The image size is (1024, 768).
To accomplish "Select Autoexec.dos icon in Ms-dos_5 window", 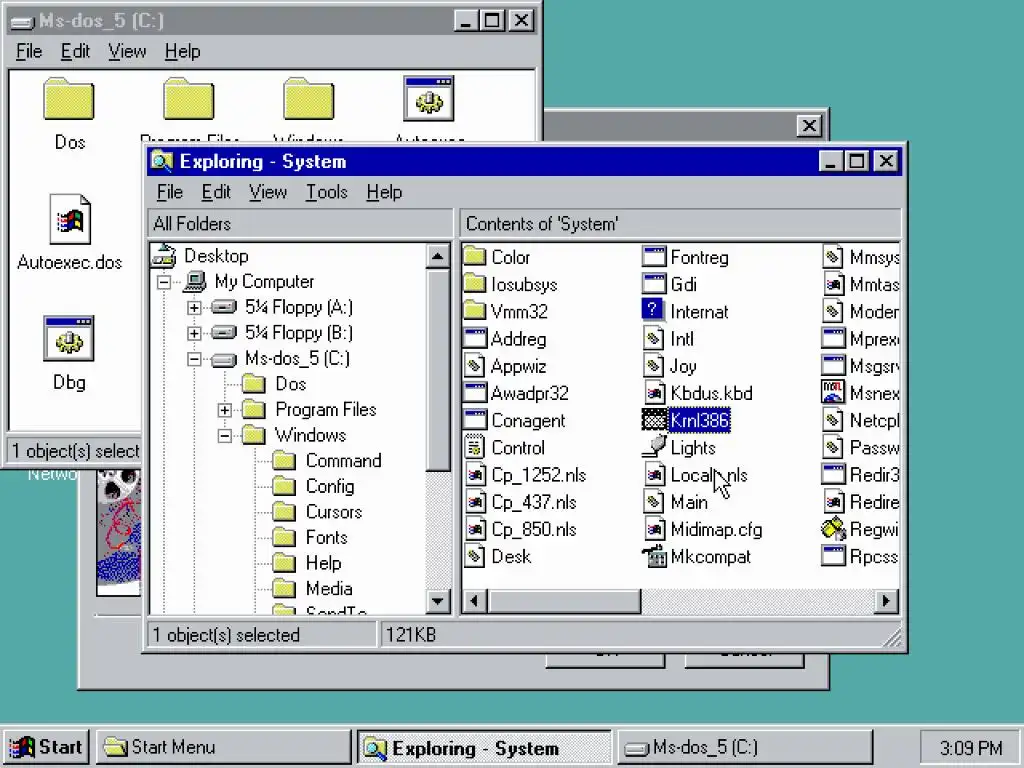I will pyautogui.click(x=70, y=219).
